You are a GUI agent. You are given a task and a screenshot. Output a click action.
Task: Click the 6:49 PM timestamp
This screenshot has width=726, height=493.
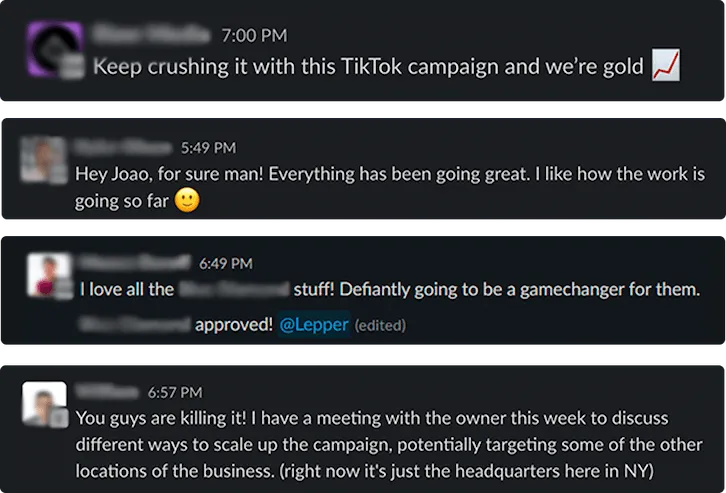225,264
